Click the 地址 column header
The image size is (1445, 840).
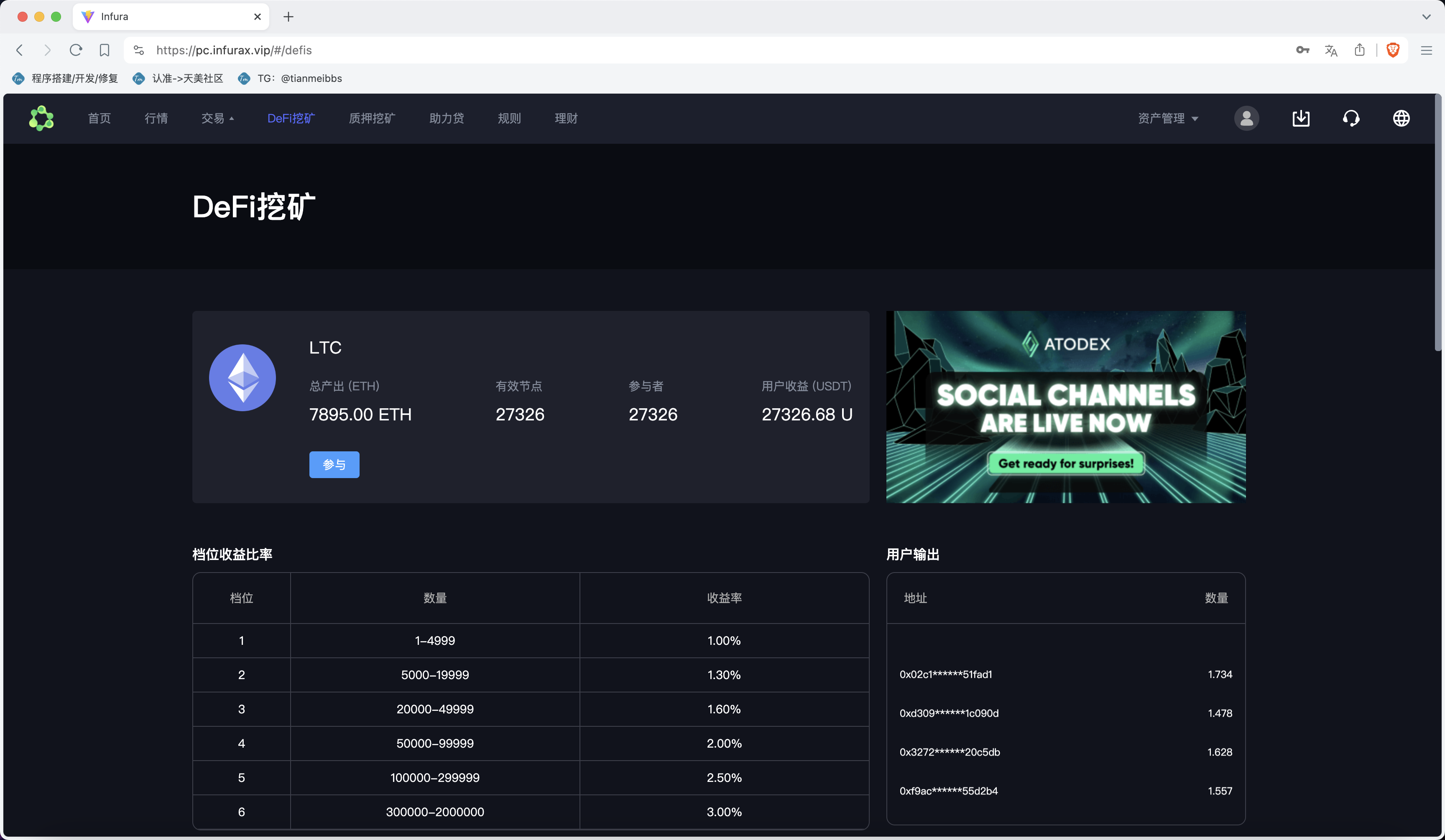point(915,598)
